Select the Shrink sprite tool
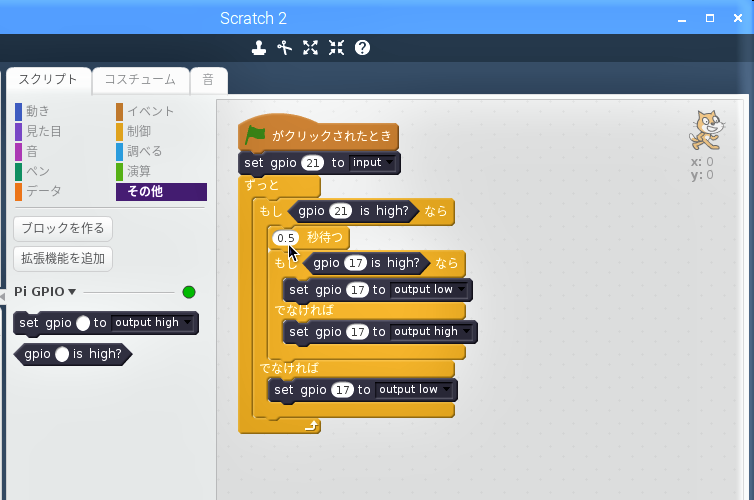 (x=336, y=48)
